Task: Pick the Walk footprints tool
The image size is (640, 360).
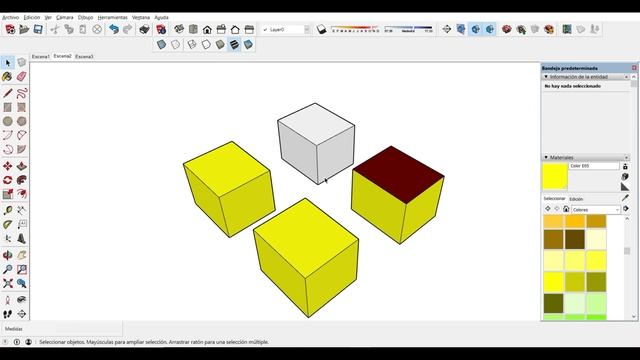Action: point(8,314)
